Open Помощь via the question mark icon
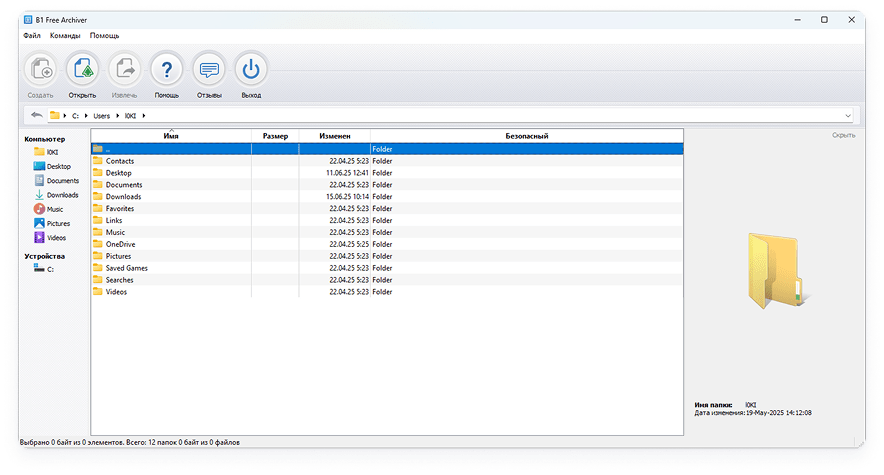 click(167, 69)
